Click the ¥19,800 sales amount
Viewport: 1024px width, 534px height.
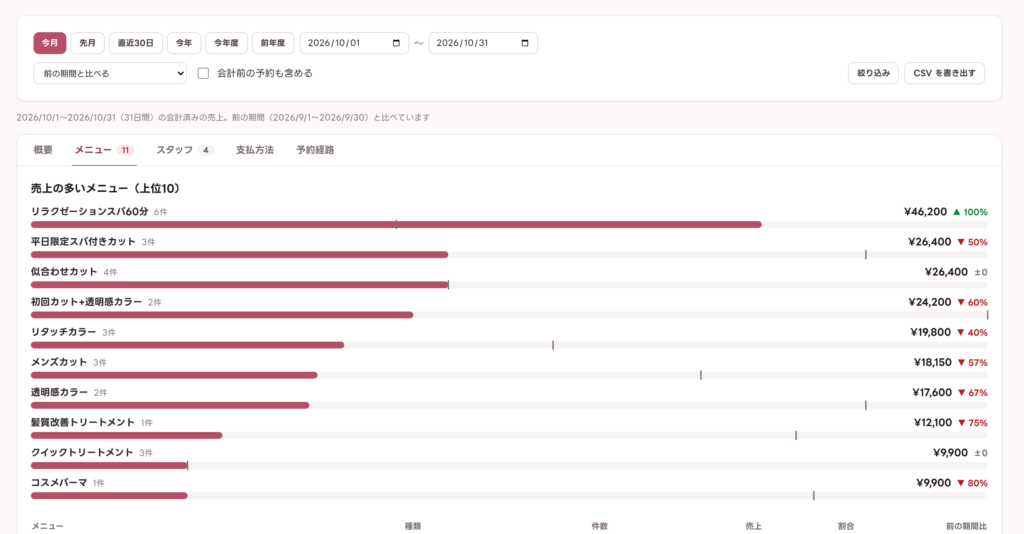[931, 332]
